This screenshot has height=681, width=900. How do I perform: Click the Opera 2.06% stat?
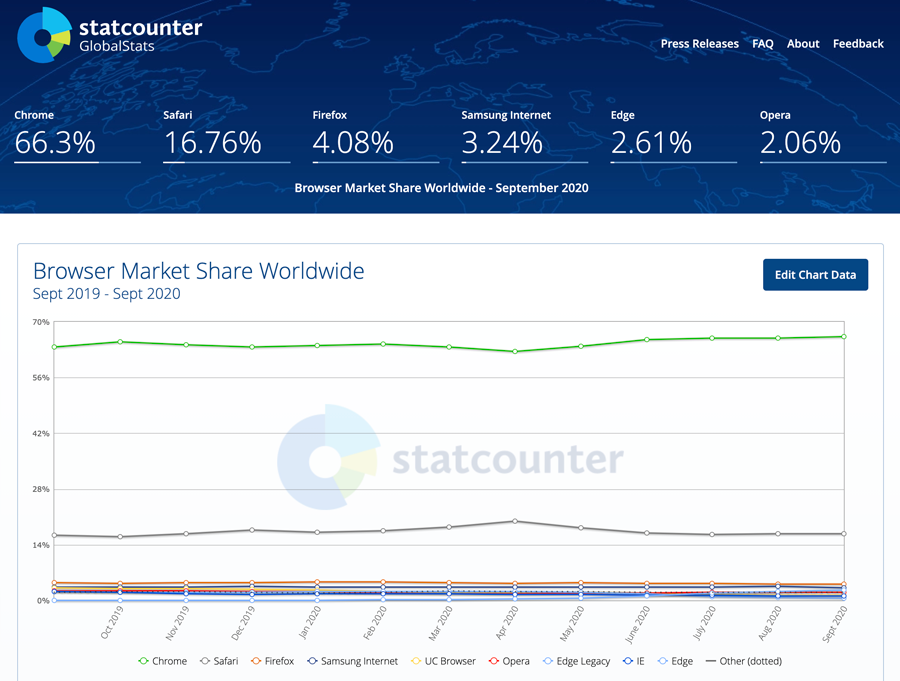click(823, 136)
